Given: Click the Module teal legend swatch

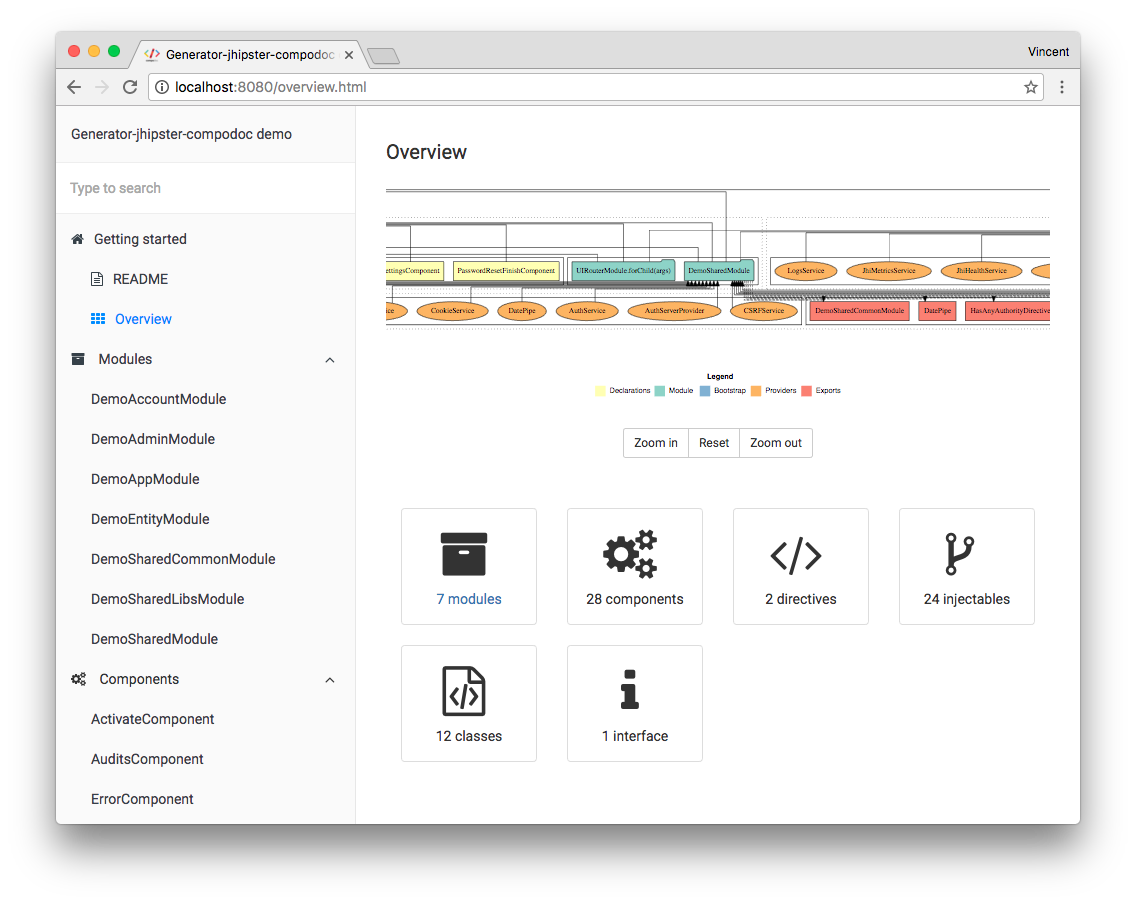Looking at the screenshot, I should 659,391.
